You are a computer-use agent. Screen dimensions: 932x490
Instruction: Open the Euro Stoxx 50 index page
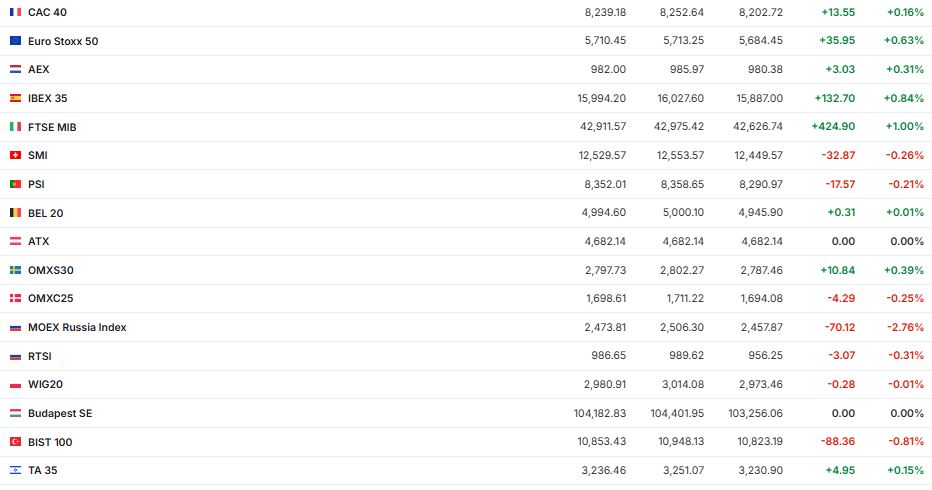pyautogui.click(x=63, y=41)
